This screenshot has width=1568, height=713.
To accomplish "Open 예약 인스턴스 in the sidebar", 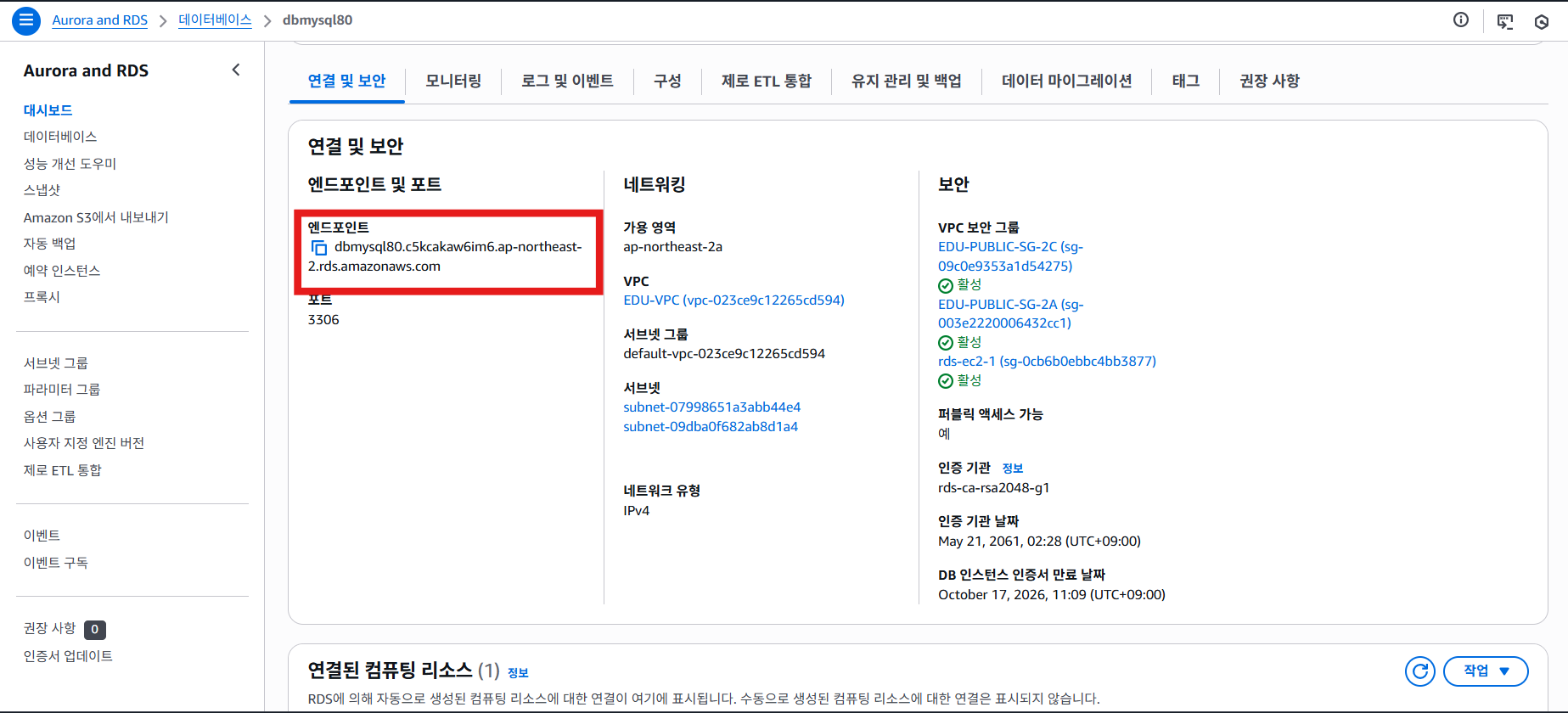I will (x=62, y=271).
